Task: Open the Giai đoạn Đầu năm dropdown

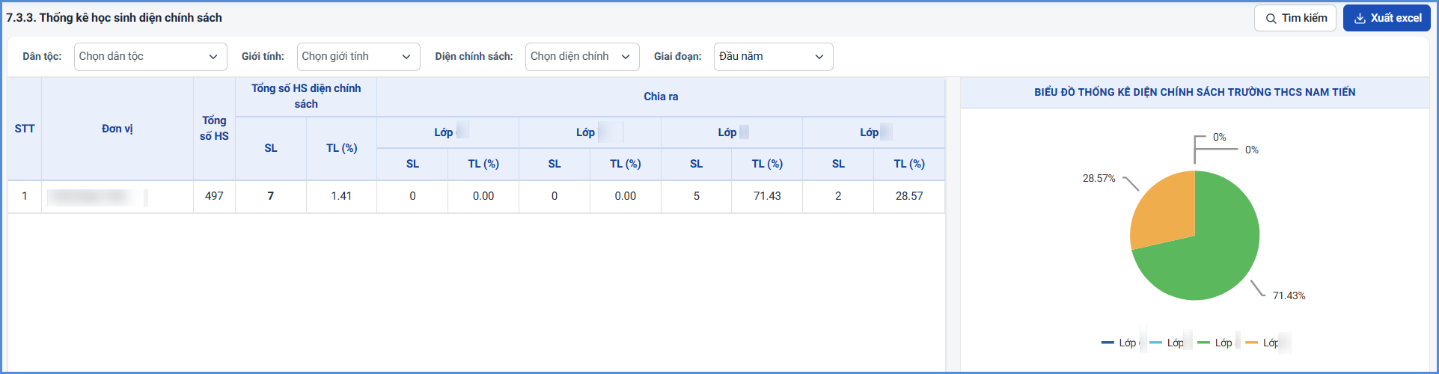Action: click(x=774, y=57)
